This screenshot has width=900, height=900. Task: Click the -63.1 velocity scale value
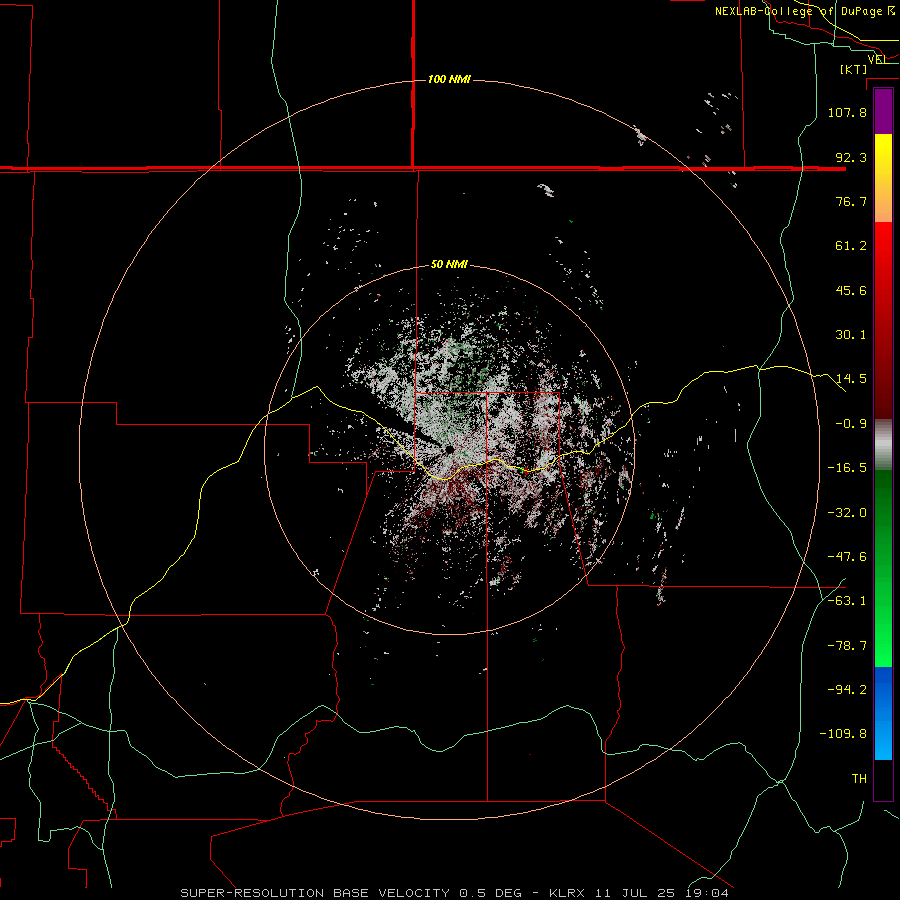click(x=847, y=601)
